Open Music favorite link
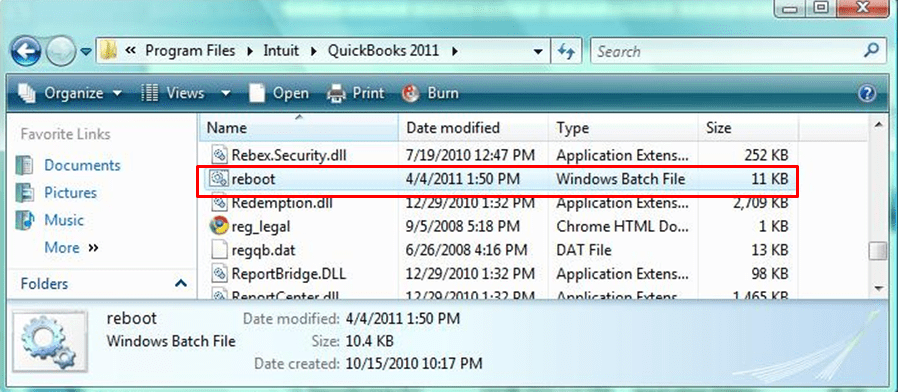Screen dimensions: 898x392 coord(64,220)
